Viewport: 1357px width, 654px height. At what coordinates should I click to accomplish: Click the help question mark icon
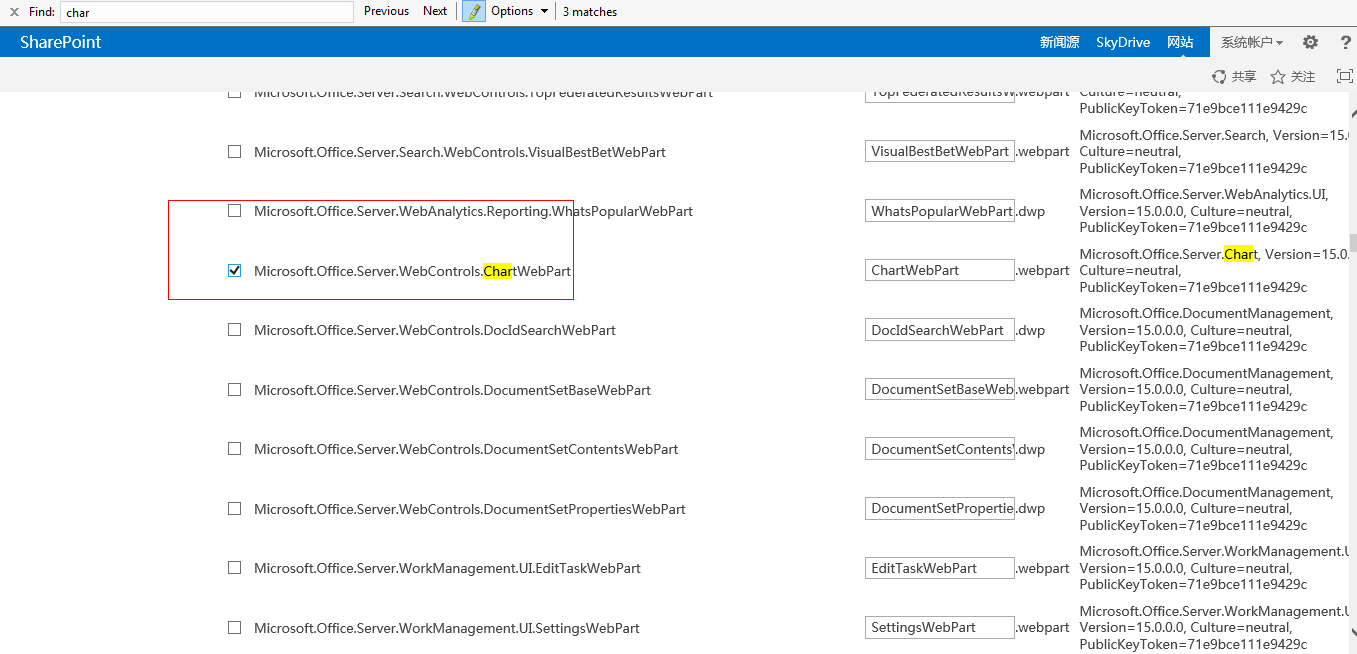point(1345,42)
